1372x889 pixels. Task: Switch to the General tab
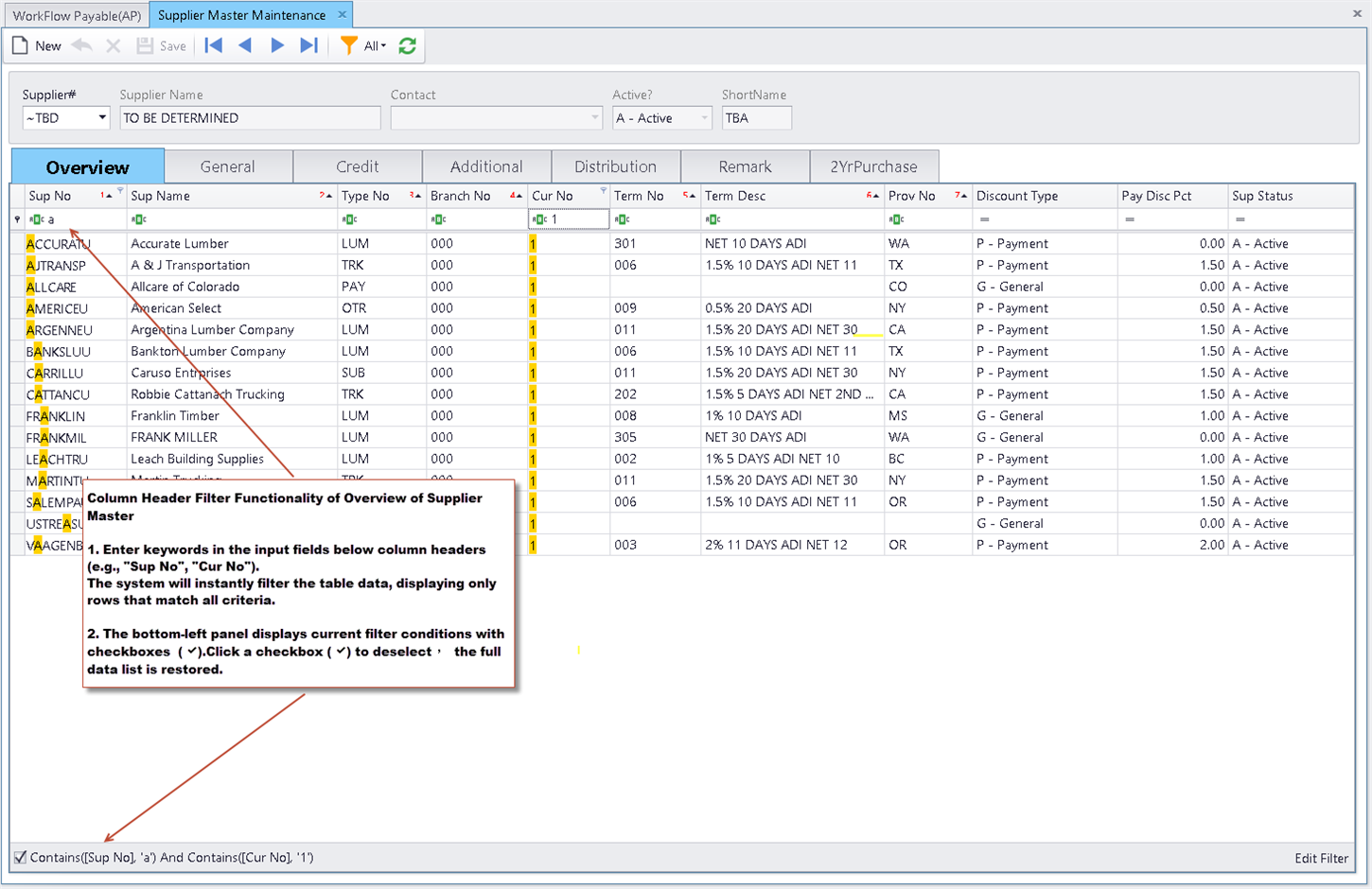[228, 166]
